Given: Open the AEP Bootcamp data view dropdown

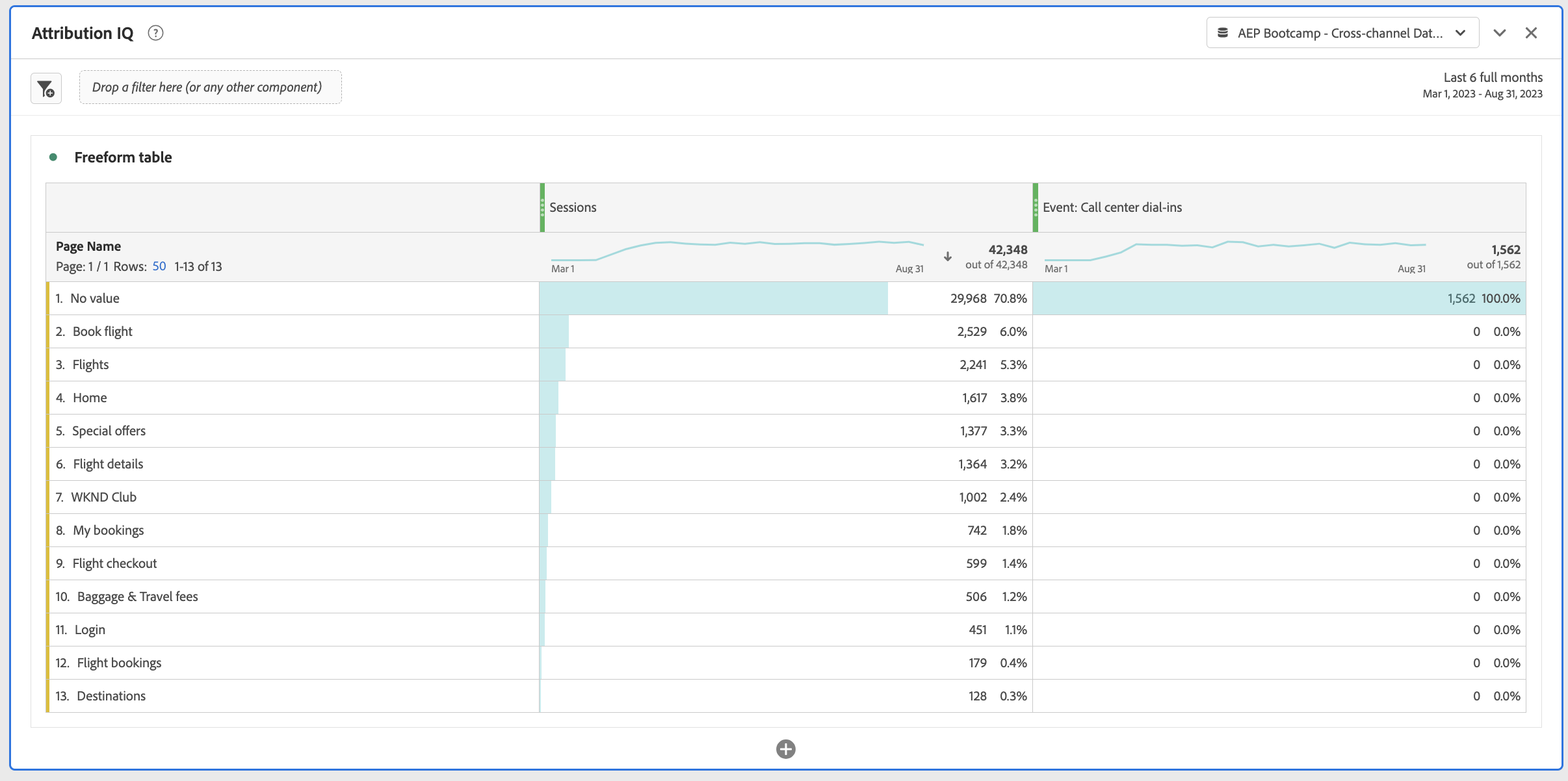Looking at the screenshot, I should [x=1342, y=33].
